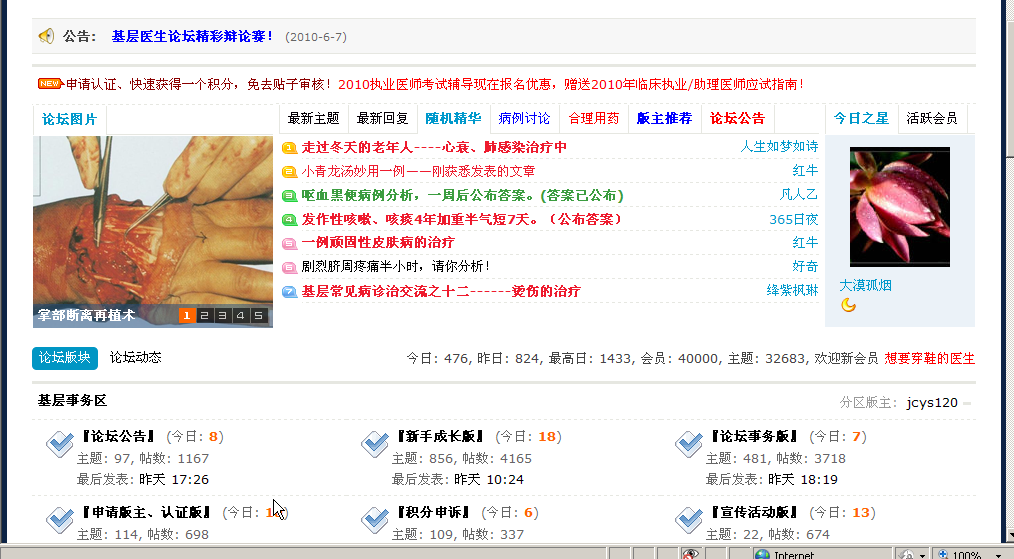Collapse the 基层事务区 section
Screen dimensions: 1014x559
coord(967,404)
